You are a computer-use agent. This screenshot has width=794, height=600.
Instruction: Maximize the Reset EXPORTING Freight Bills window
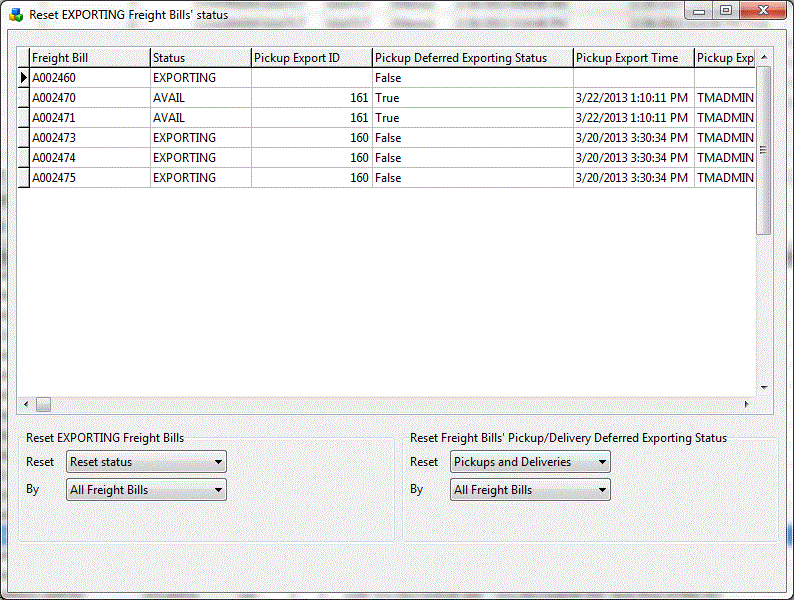(725, 11)
